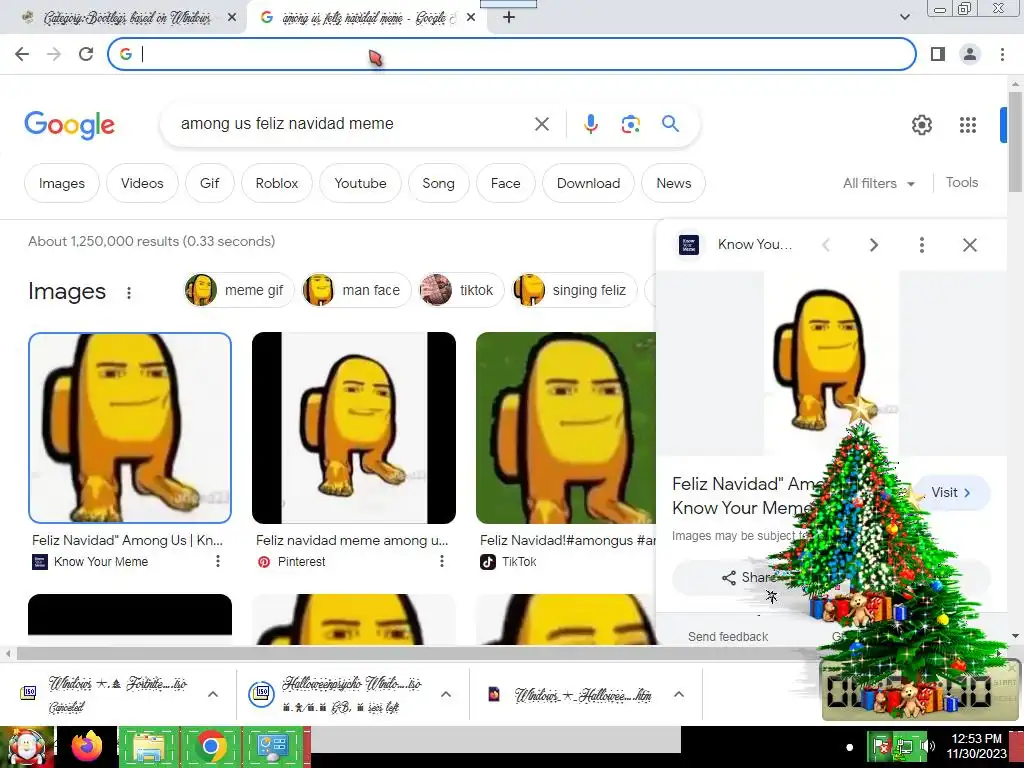Switch to Chrome on the taskbar
Viewport: 1024px width, 768px height.
pyautogui.click(x=210, y=746)
